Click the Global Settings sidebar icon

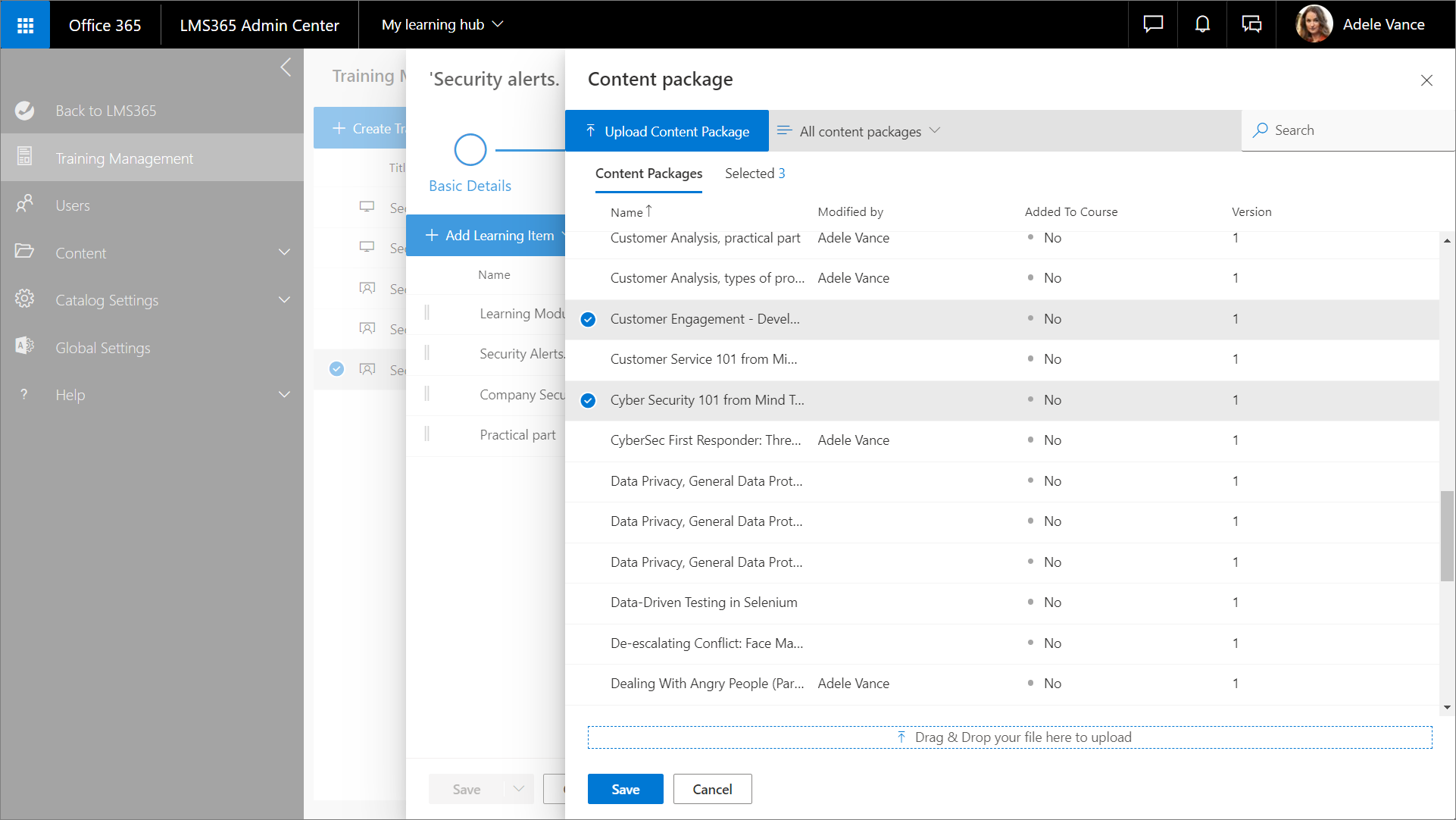pos(25,346)
